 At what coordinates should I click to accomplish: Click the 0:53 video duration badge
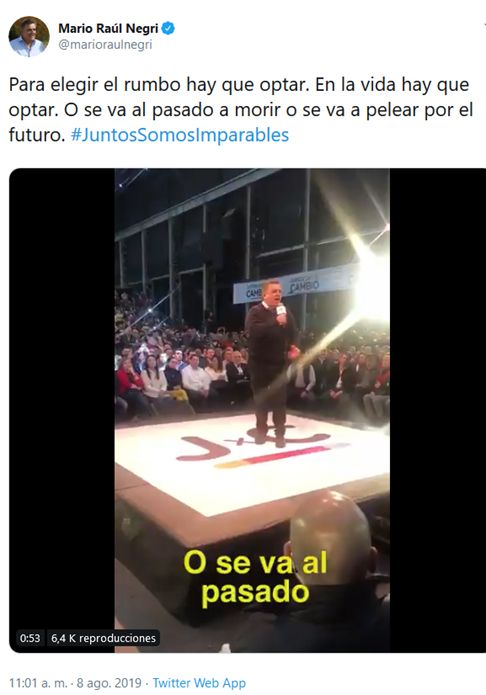click(30, 638)
